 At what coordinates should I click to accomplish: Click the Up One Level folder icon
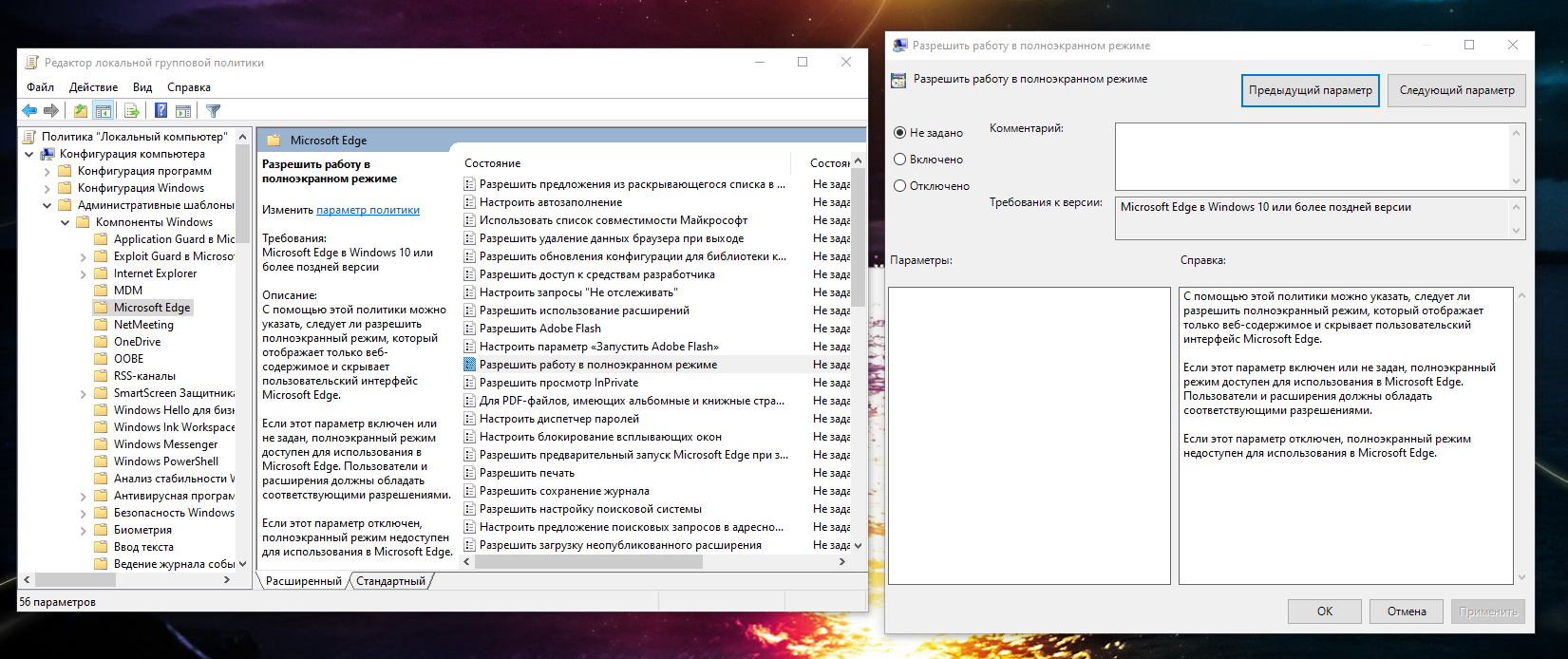[x=81, y=111]
